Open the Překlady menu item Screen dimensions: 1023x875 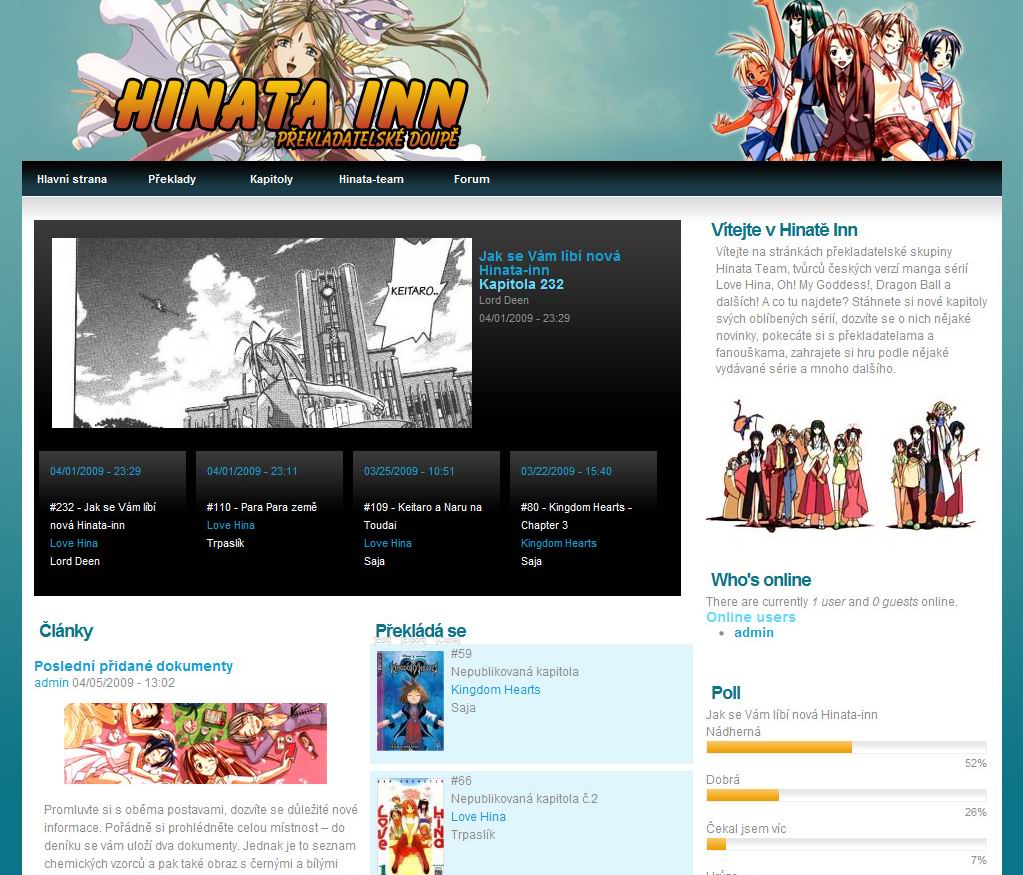coord(172,179)
